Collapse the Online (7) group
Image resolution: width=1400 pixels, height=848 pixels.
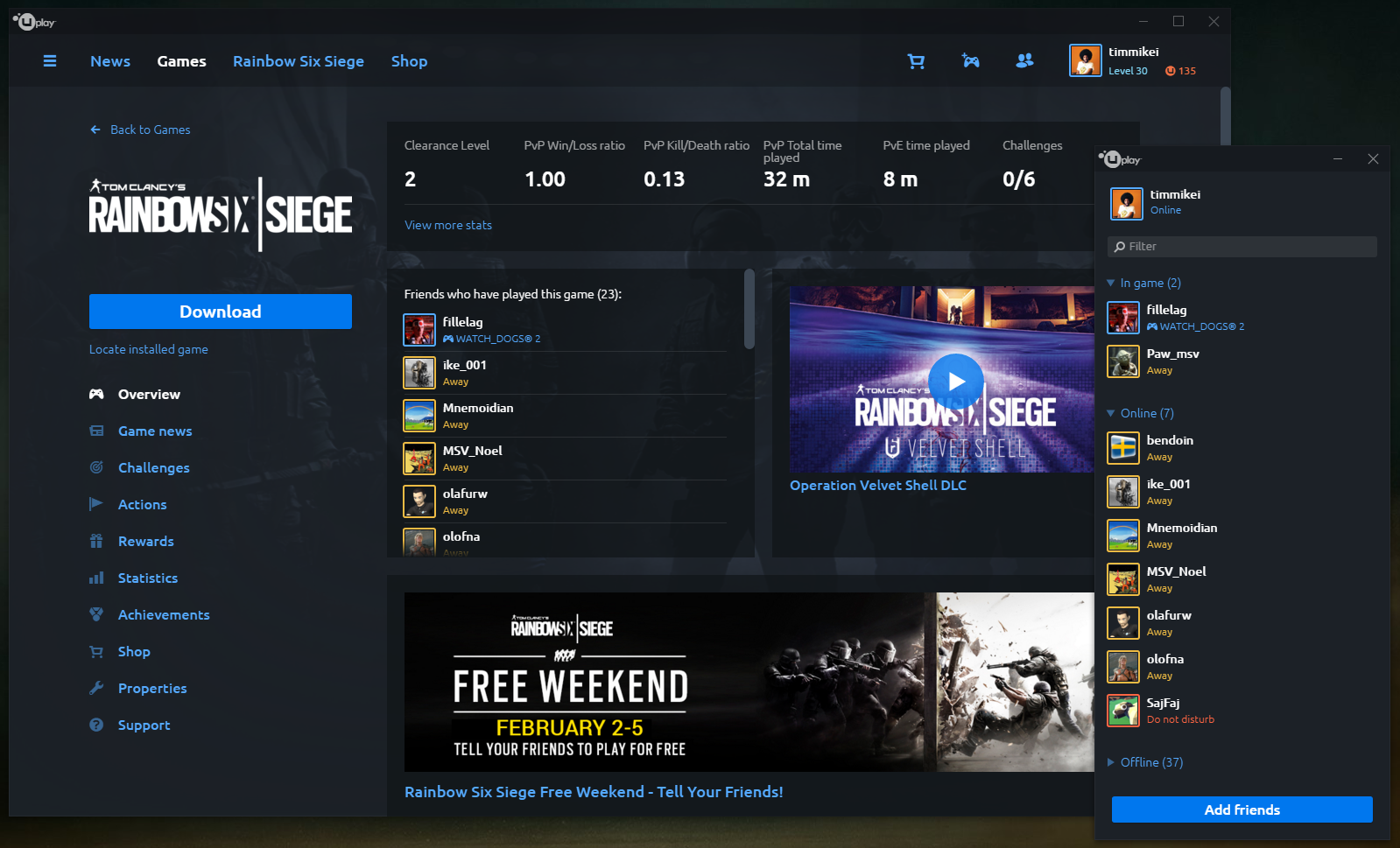click(x=1111, y=413)
